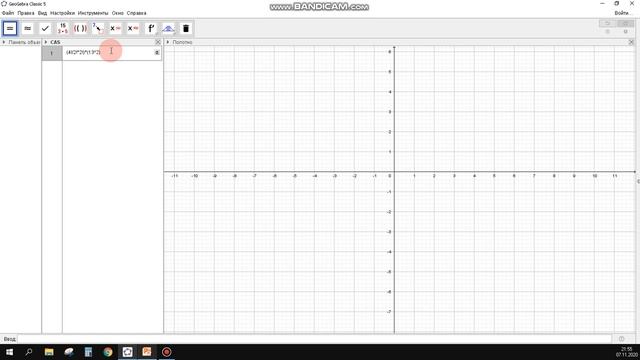The image size is (640, 360).
Task: Open the Bandicam recorder on the taskbar
Action: 167,352
